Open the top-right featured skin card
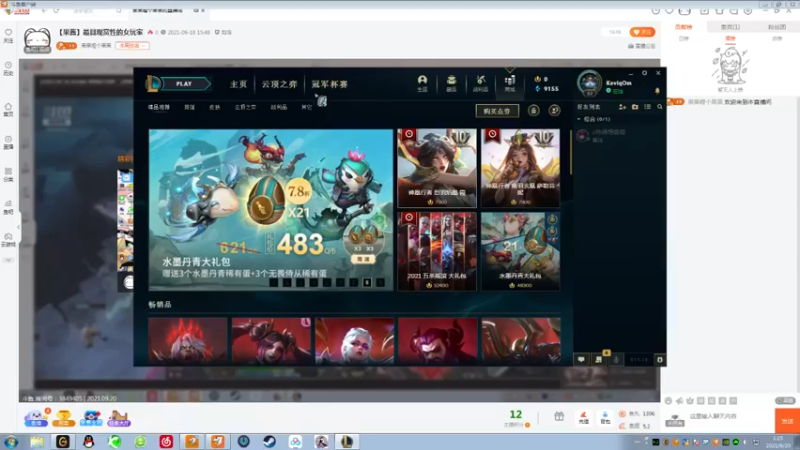 coord(520,168)
